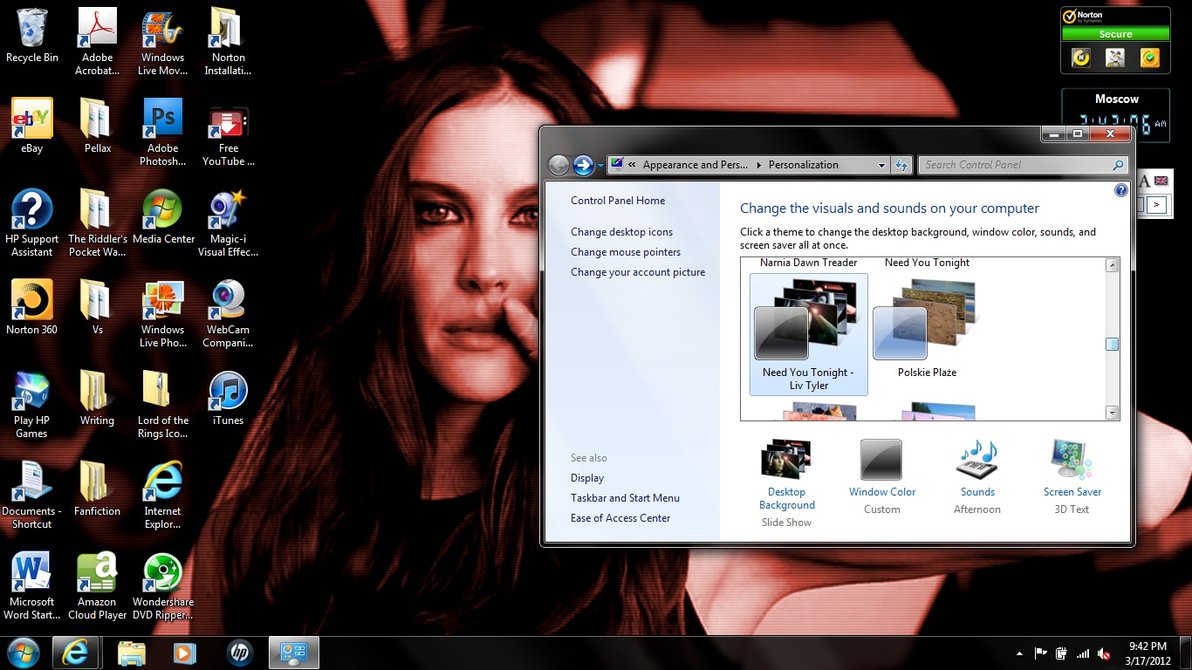This screenshot has height=670, width=1192.
Task: Open the Screen Saver settings icon
Action: (x=1072, y=461)
